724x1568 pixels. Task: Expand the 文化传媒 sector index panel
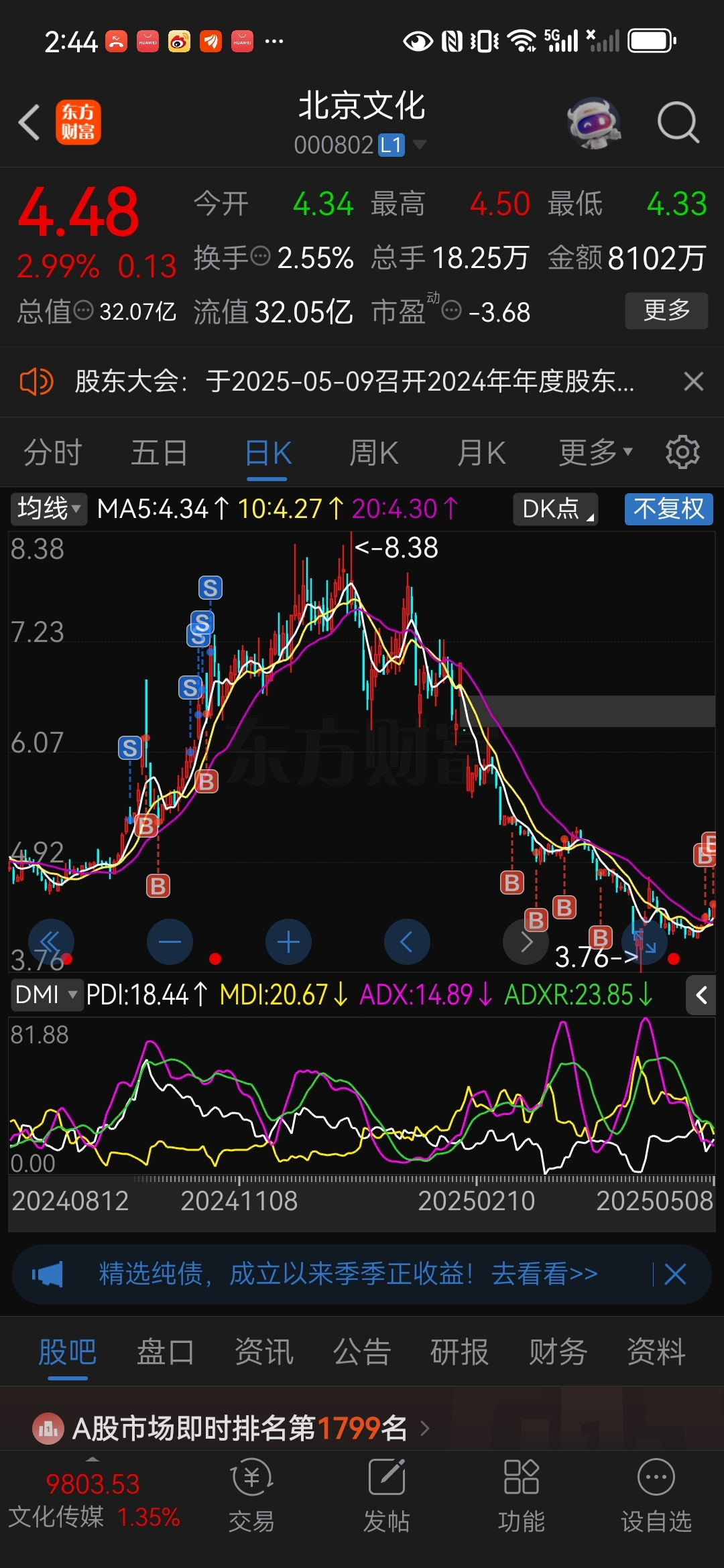click(x=93, y=1459)
